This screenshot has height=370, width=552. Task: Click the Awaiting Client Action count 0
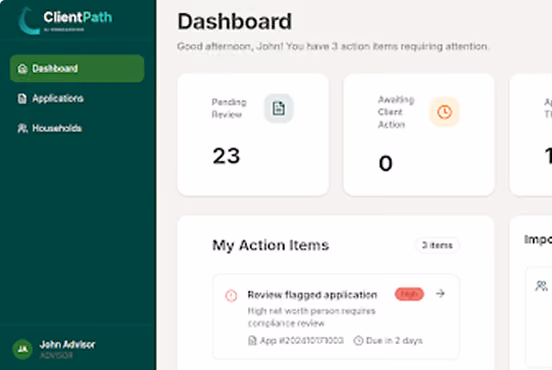coord(385,163)
